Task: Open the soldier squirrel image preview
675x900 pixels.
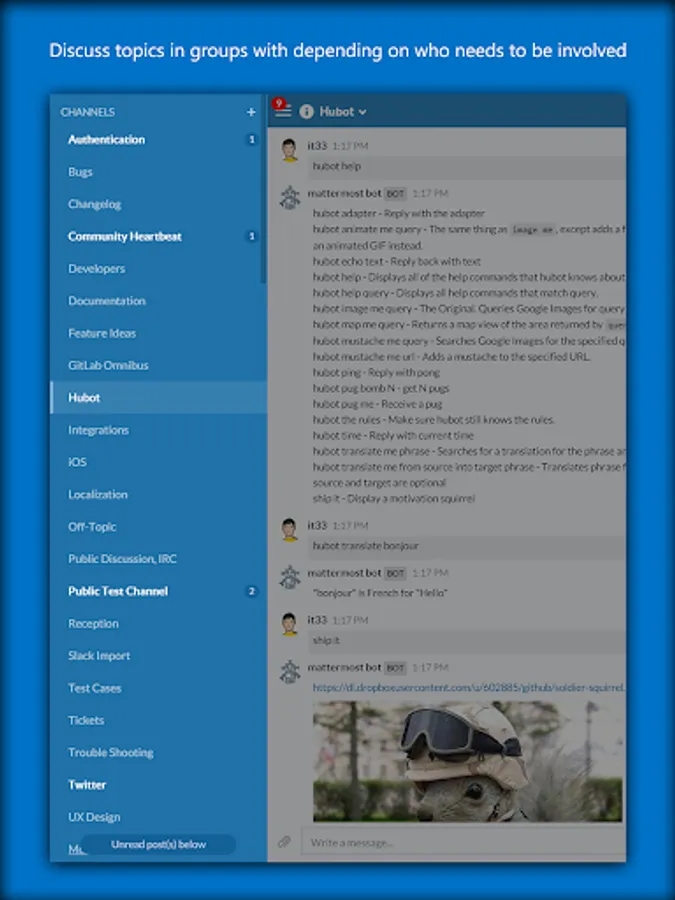Action: click(468, 762)
